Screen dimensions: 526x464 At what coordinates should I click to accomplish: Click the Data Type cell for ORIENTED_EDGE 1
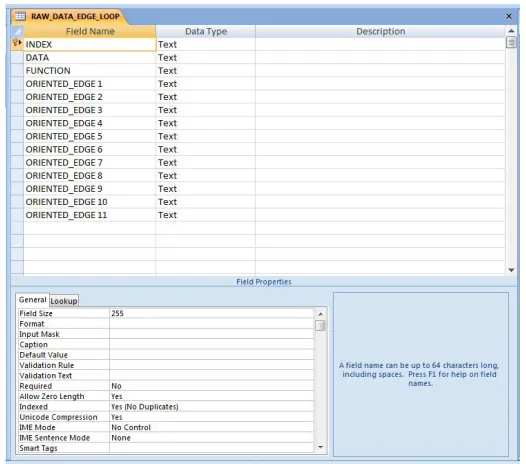205,84
